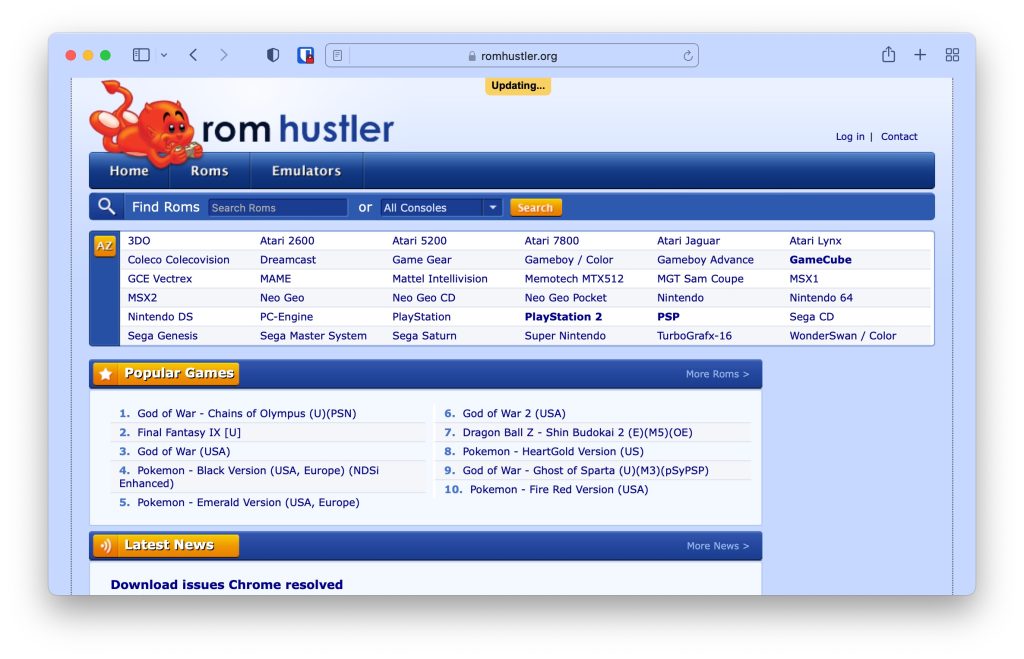Open the Download issues Chrome resolved article

pos(227,585)
